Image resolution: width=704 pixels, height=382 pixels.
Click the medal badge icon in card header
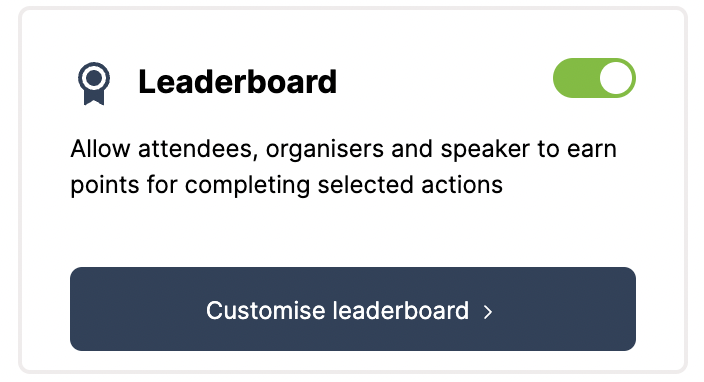(x=94, y=83)
